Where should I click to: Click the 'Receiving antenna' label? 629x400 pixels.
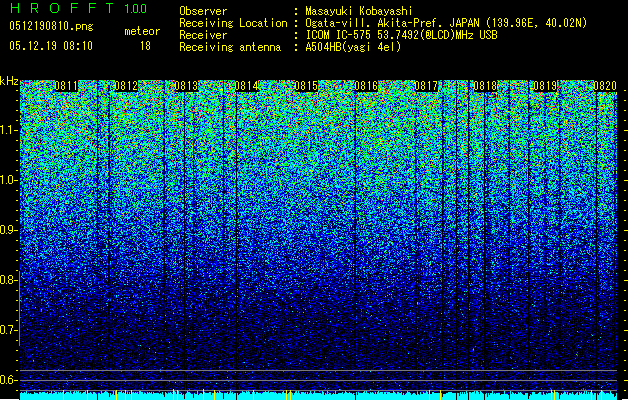point(230,47)
